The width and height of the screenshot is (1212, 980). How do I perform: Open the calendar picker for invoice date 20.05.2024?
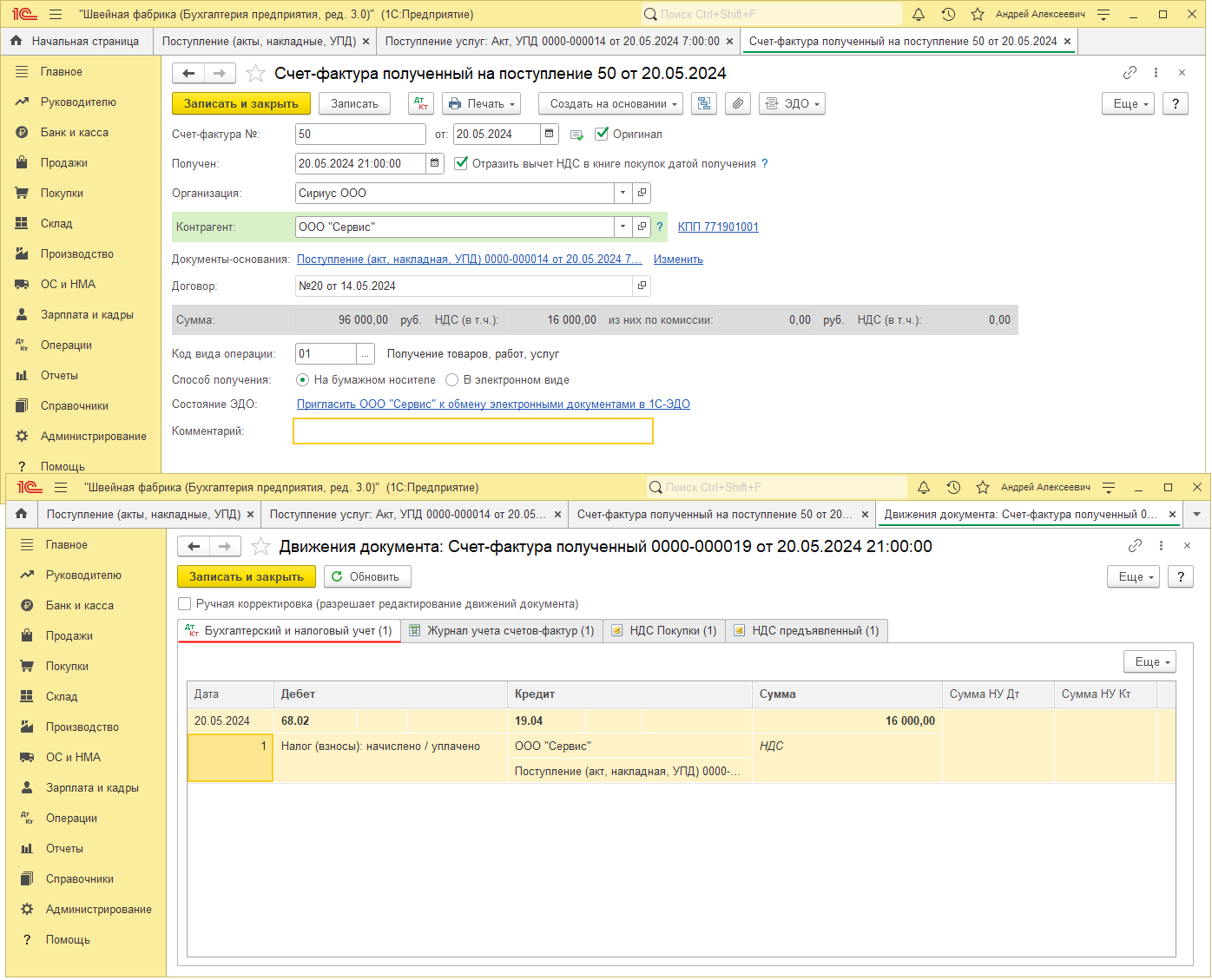tap(550, 134)
